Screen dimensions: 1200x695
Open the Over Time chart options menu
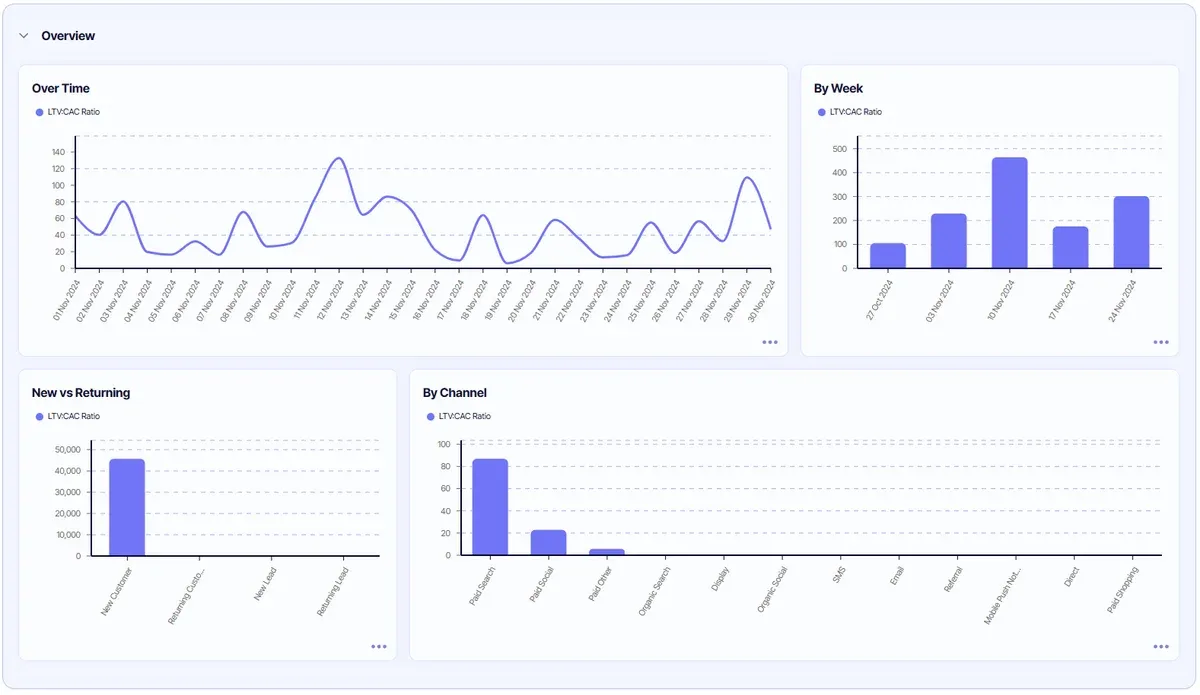coord(770,342)
